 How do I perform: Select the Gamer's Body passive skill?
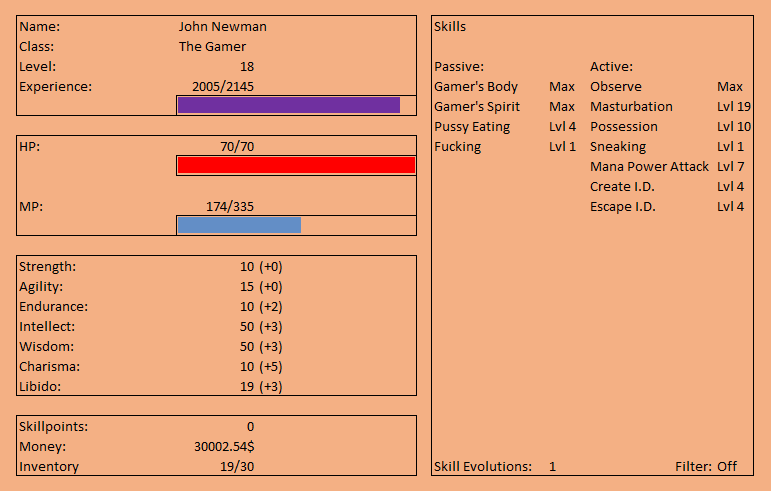(476, 87)
